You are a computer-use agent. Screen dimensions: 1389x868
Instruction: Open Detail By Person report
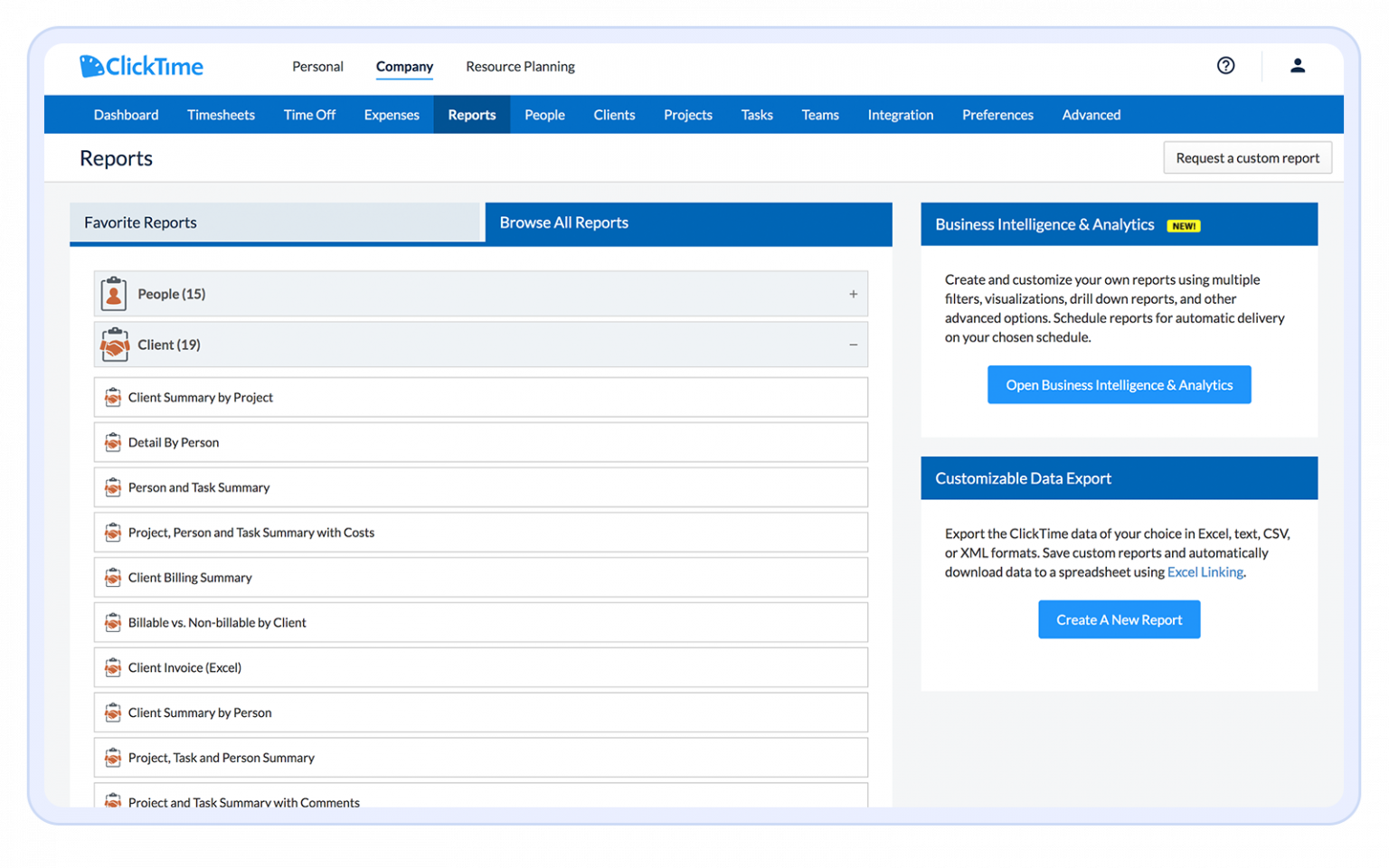pyautogui.click(x=480, y=442)
